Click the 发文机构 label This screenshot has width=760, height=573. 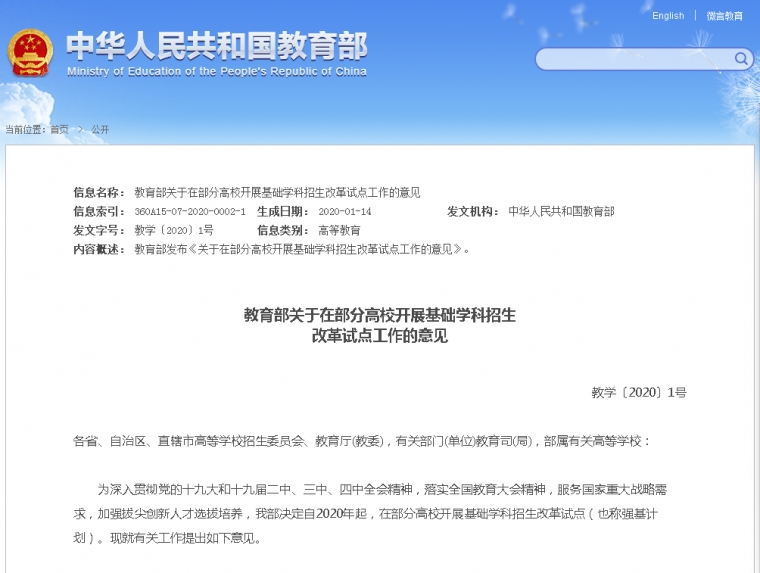pyautogui.click(x=473, y=211)
